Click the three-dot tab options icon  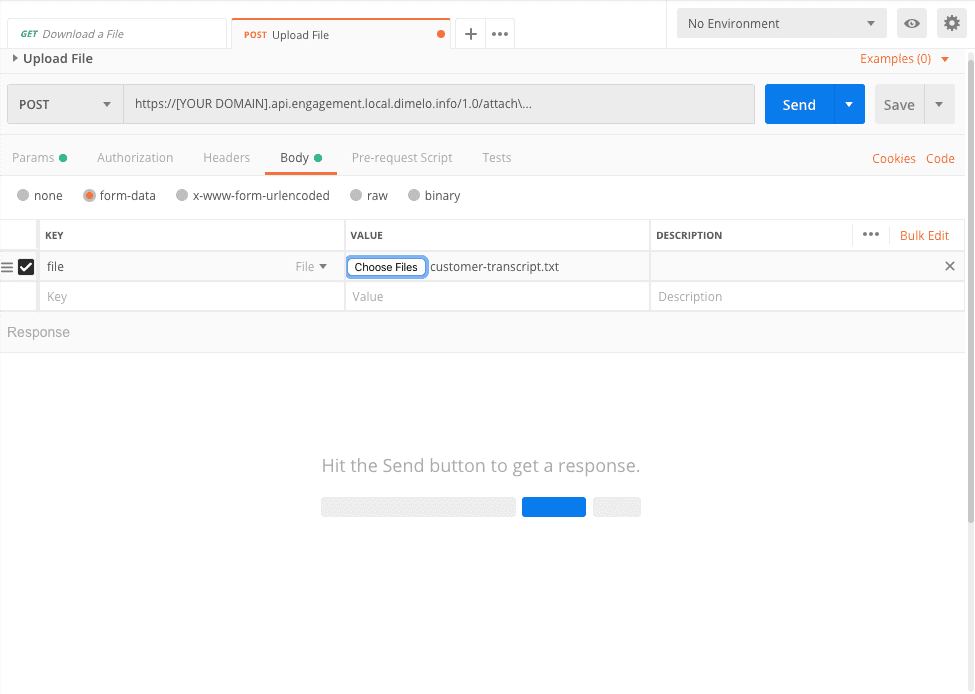(500, 34)
